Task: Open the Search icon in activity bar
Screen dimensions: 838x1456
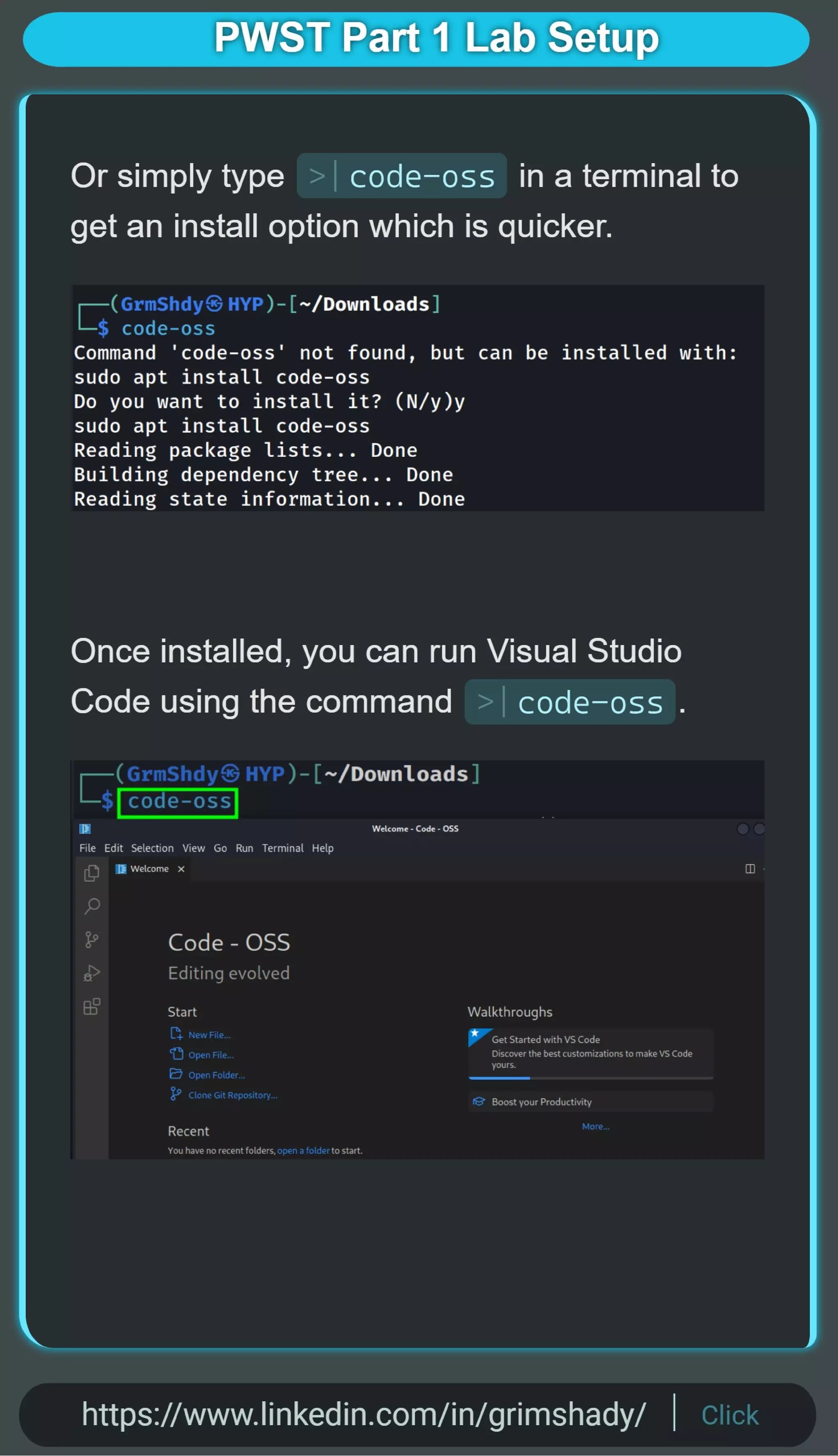Action: (x=92, y=906)
